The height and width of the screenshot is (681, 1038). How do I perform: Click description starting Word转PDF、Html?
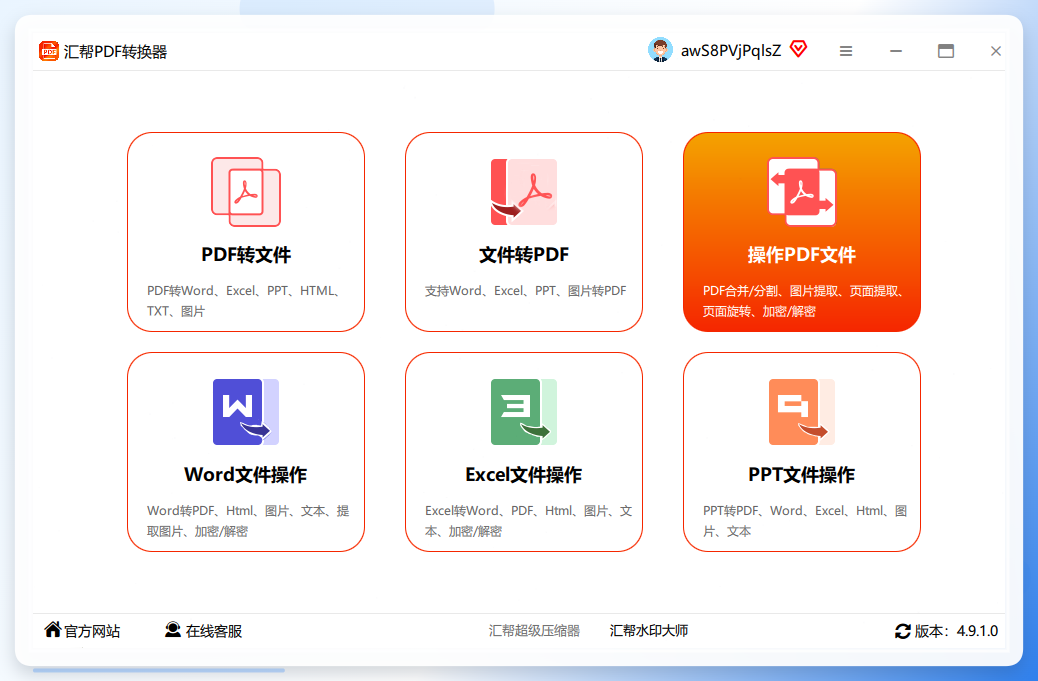[248, 521]
